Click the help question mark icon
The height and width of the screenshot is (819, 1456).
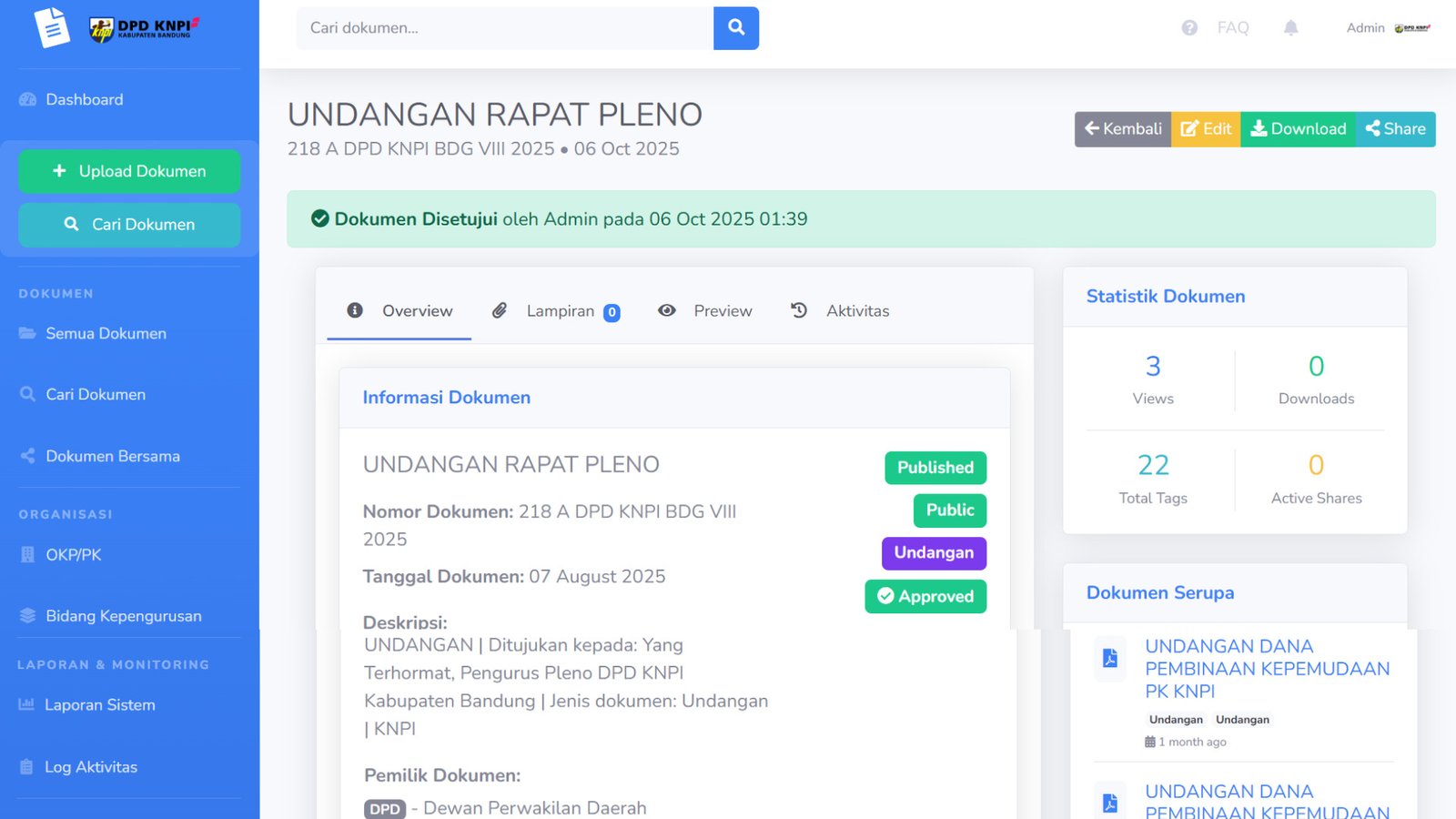click(x=1189, y=27)
